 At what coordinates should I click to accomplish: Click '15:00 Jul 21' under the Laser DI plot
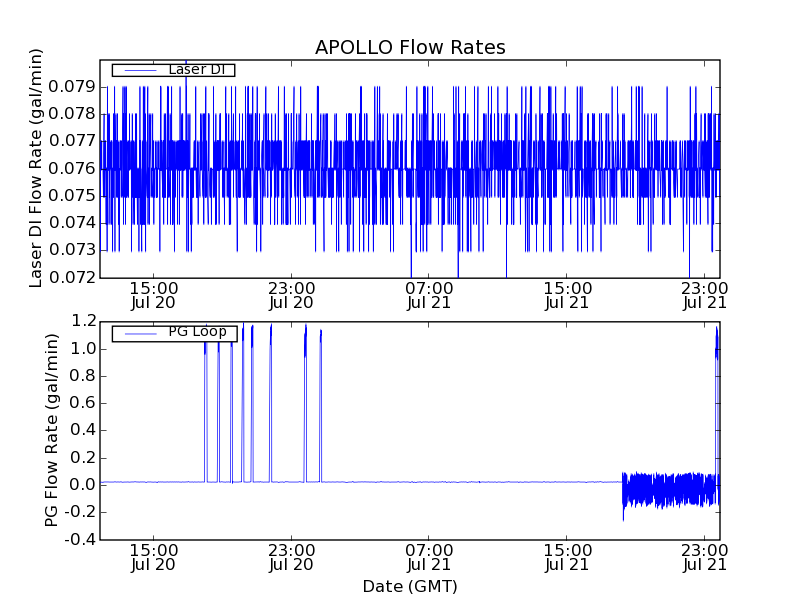[567, 295]
